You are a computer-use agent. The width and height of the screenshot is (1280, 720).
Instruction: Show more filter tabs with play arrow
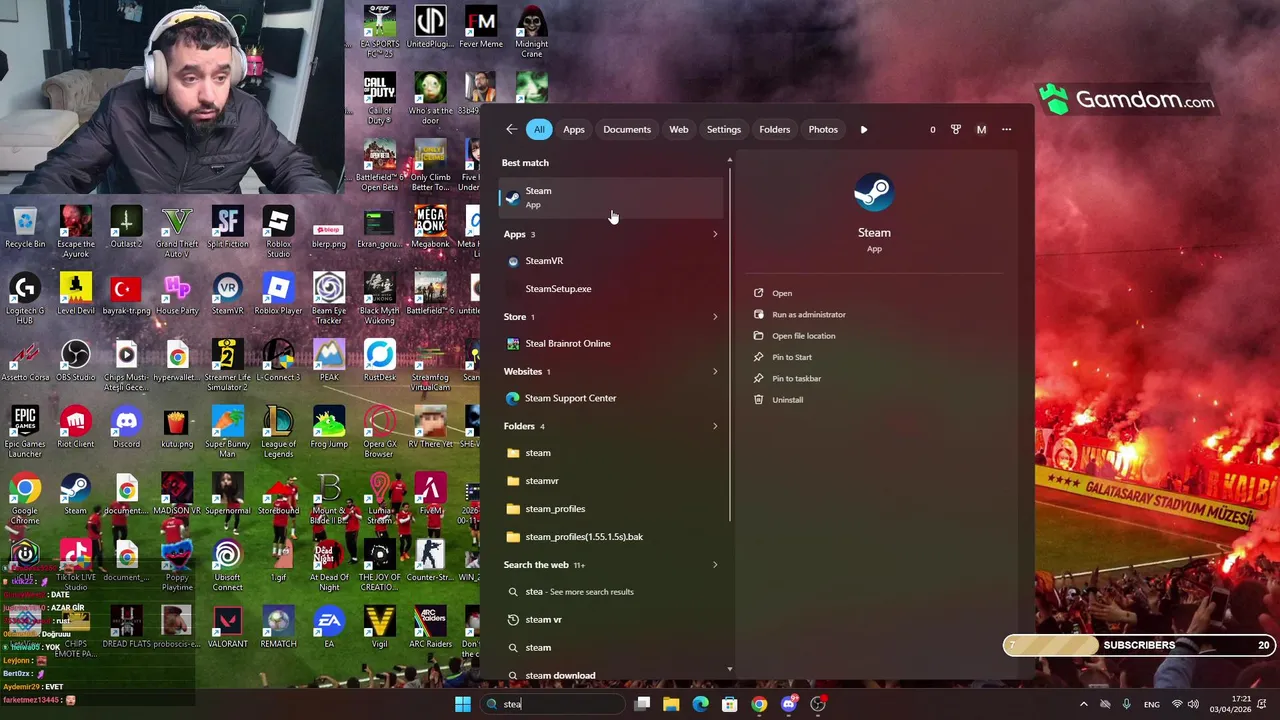coord(864,129)
